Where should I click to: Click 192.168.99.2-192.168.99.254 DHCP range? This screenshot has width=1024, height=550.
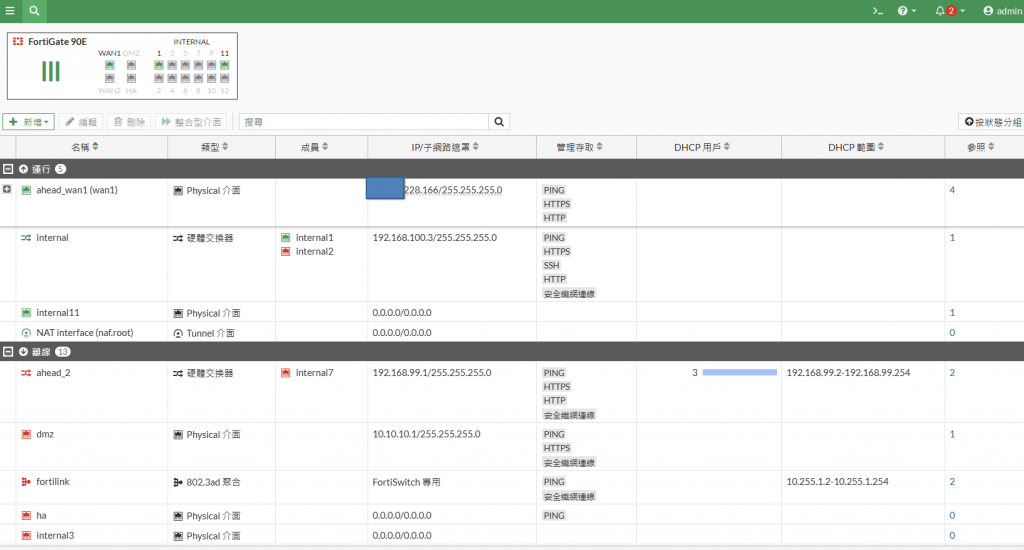point(848,372)
